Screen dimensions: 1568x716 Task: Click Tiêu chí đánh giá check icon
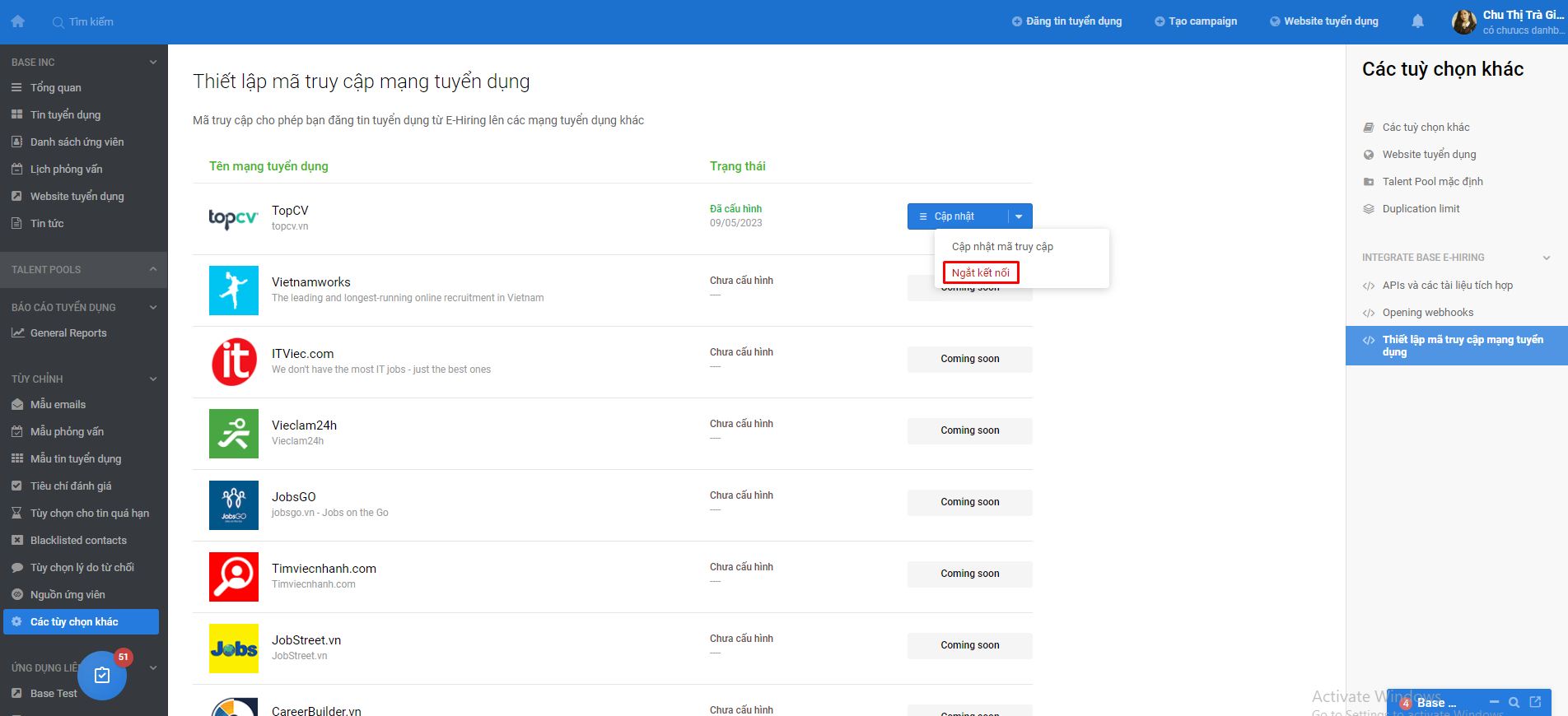click(16, 486)
